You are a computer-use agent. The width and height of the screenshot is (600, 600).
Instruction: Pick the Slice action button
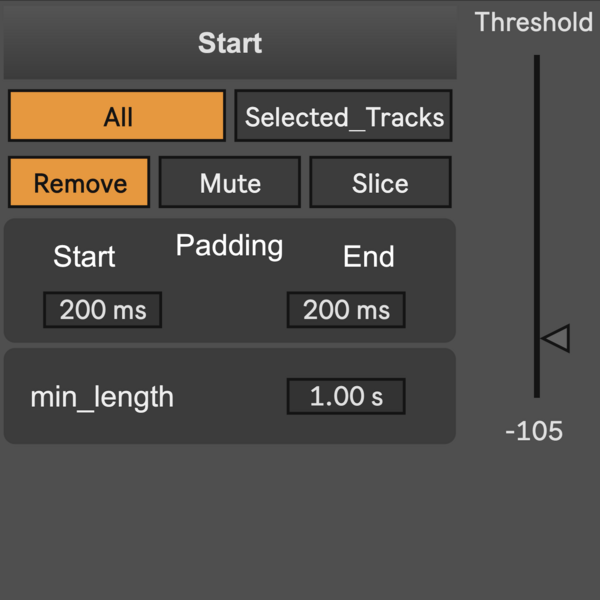coord(380,183)
